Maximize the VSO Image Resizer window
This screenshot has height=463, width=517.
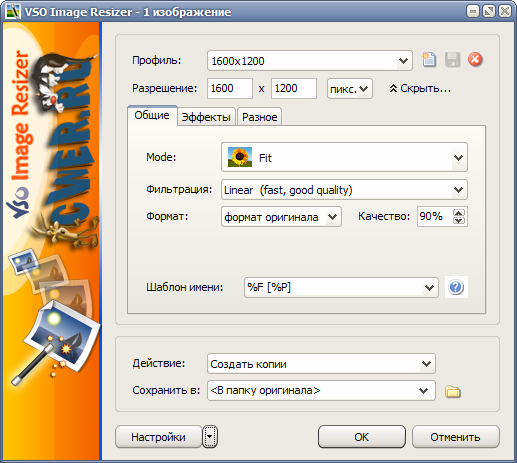[x=489, y=12]
